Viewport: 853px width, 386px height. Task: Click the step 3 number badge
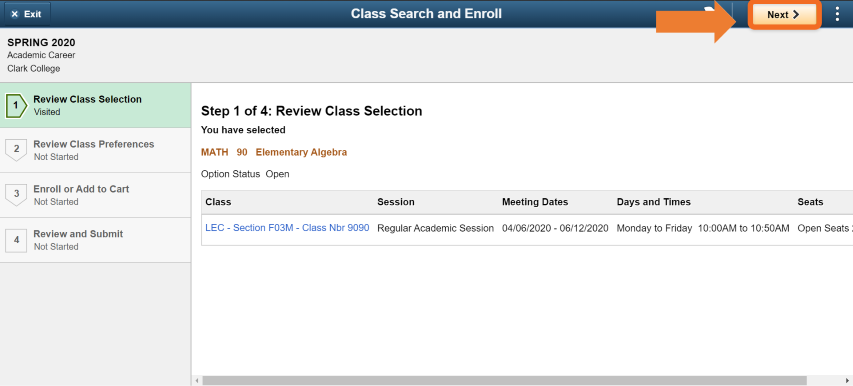coord(16,195)
